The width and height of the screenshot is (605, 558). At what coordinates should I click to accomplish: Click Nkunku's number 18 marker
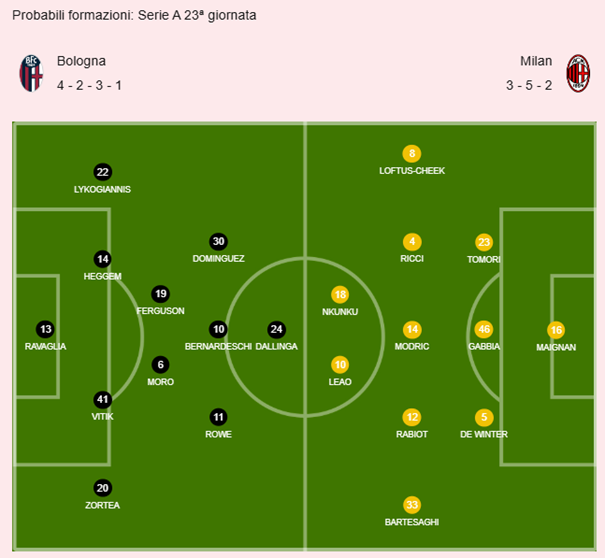[340, 295]
